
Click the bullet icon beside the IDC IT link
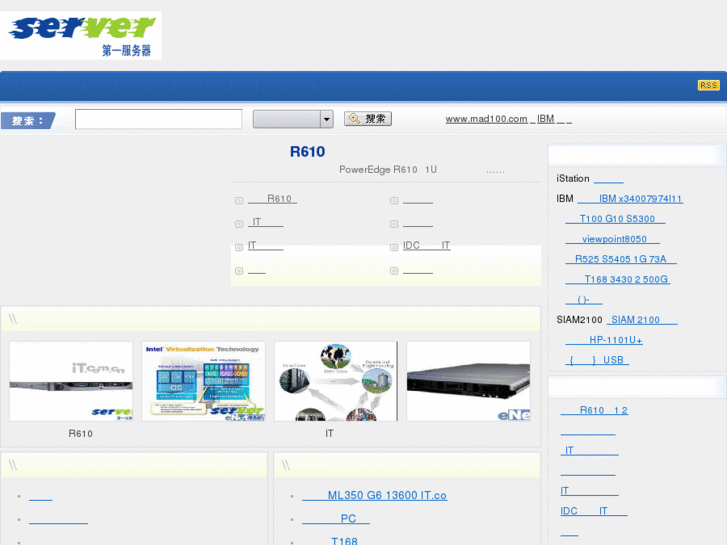[394, 247]
